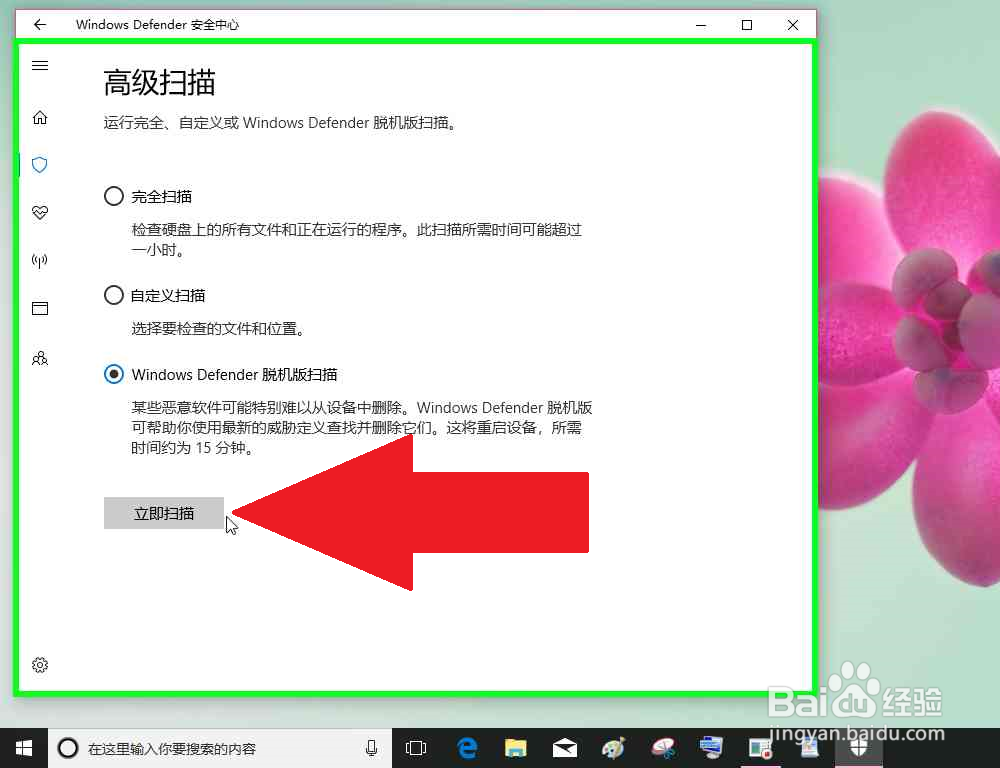Image resolution: width=1000 pixels, height=768 pixels.
Task: Go to the Home page icon
Action: [x=40, y=117]
